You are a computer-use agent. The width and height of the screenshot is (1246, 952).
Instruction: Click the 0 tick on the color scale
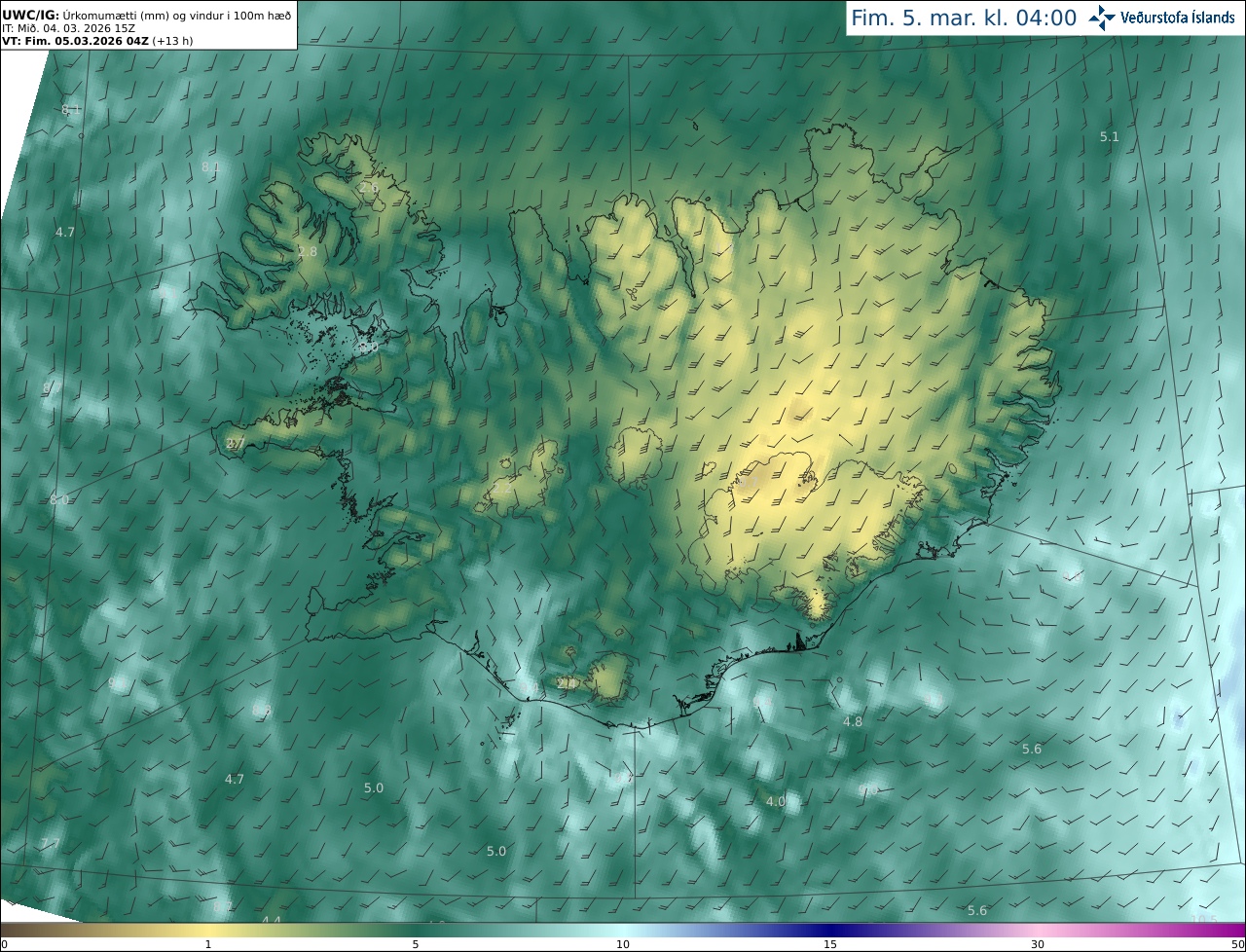pos(4,944)
